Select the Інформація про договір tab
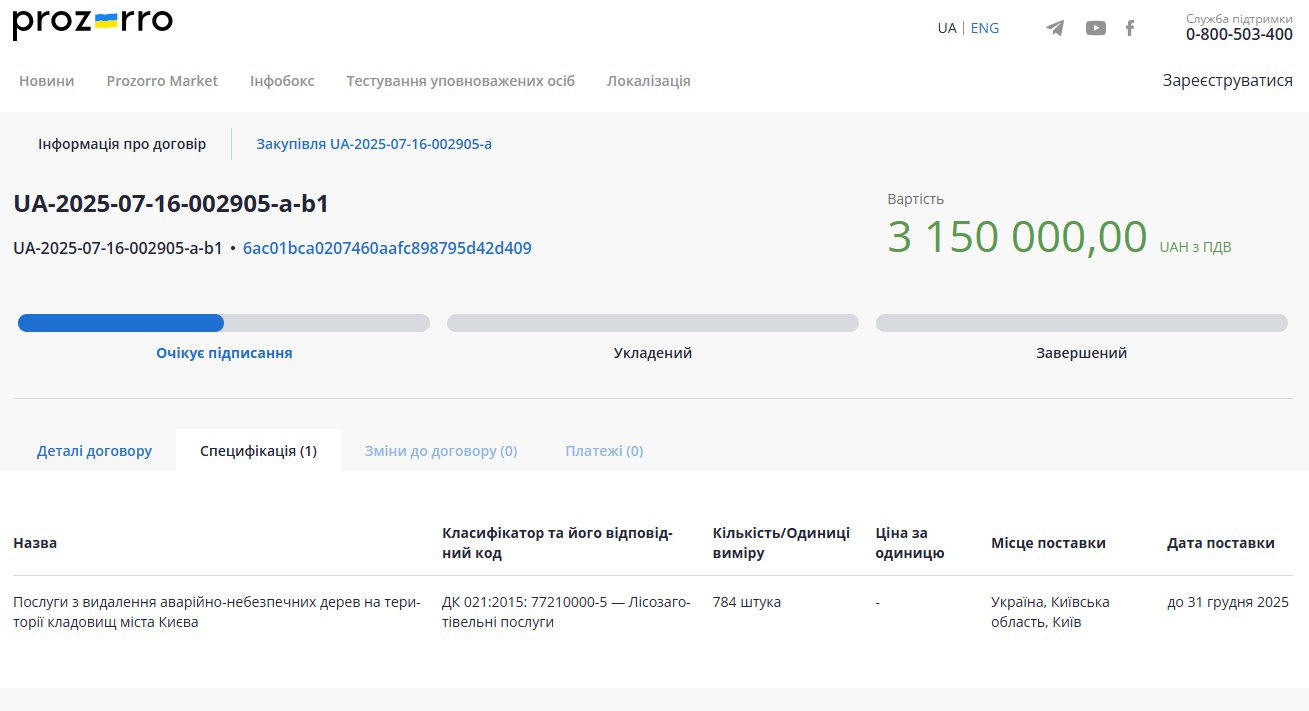Viewport: 1309px width, 711px height. (x=122, y=144)
